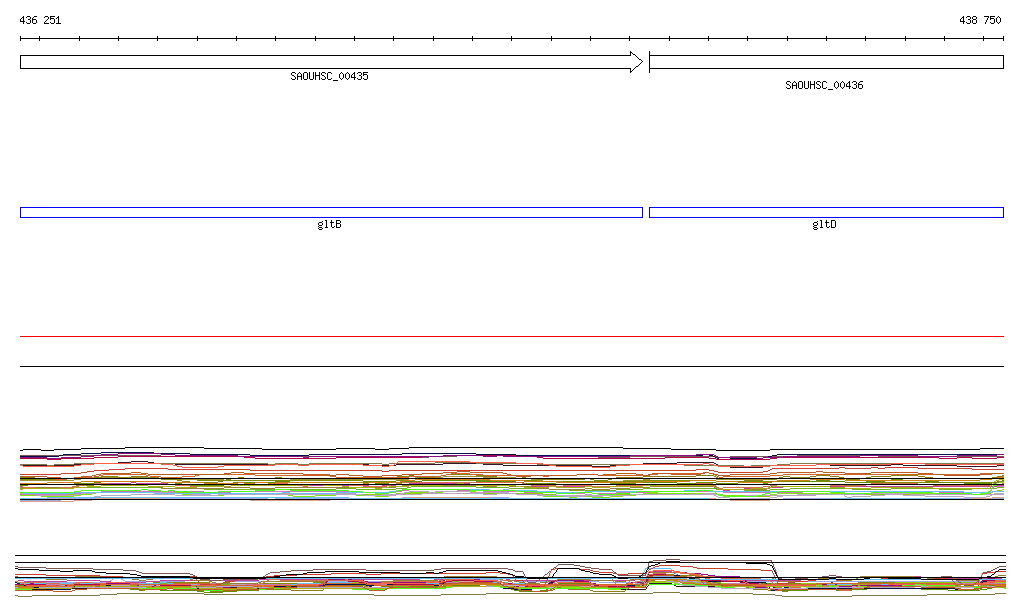Click the top position ruler scale
The width and height of the screenshot is (1024, 611).
(x=512, y=39)
